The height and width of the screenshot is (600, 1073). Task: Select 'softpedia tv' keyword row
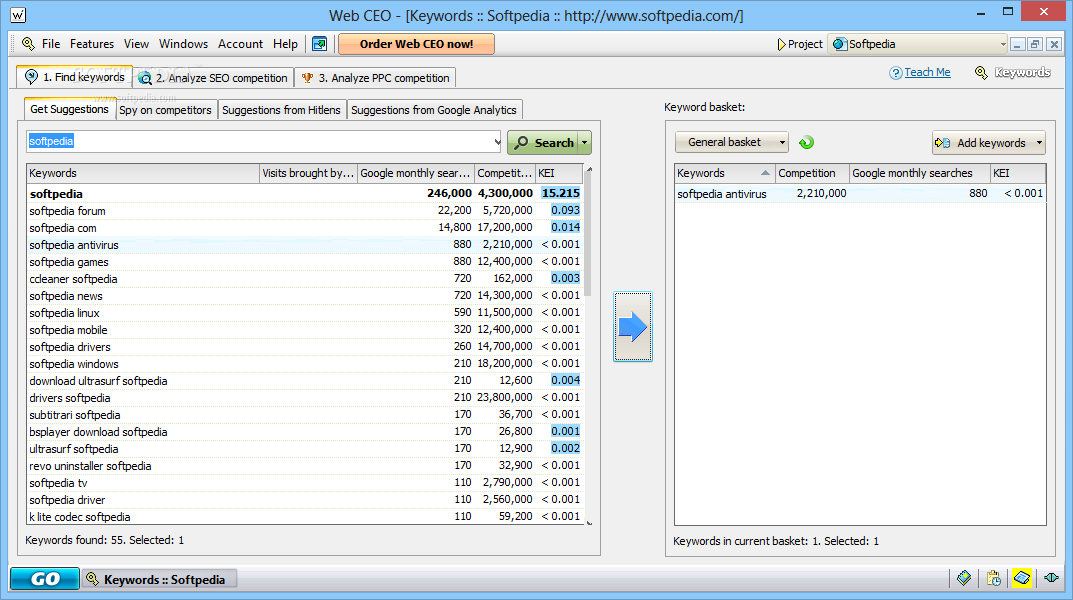[305, 483]
